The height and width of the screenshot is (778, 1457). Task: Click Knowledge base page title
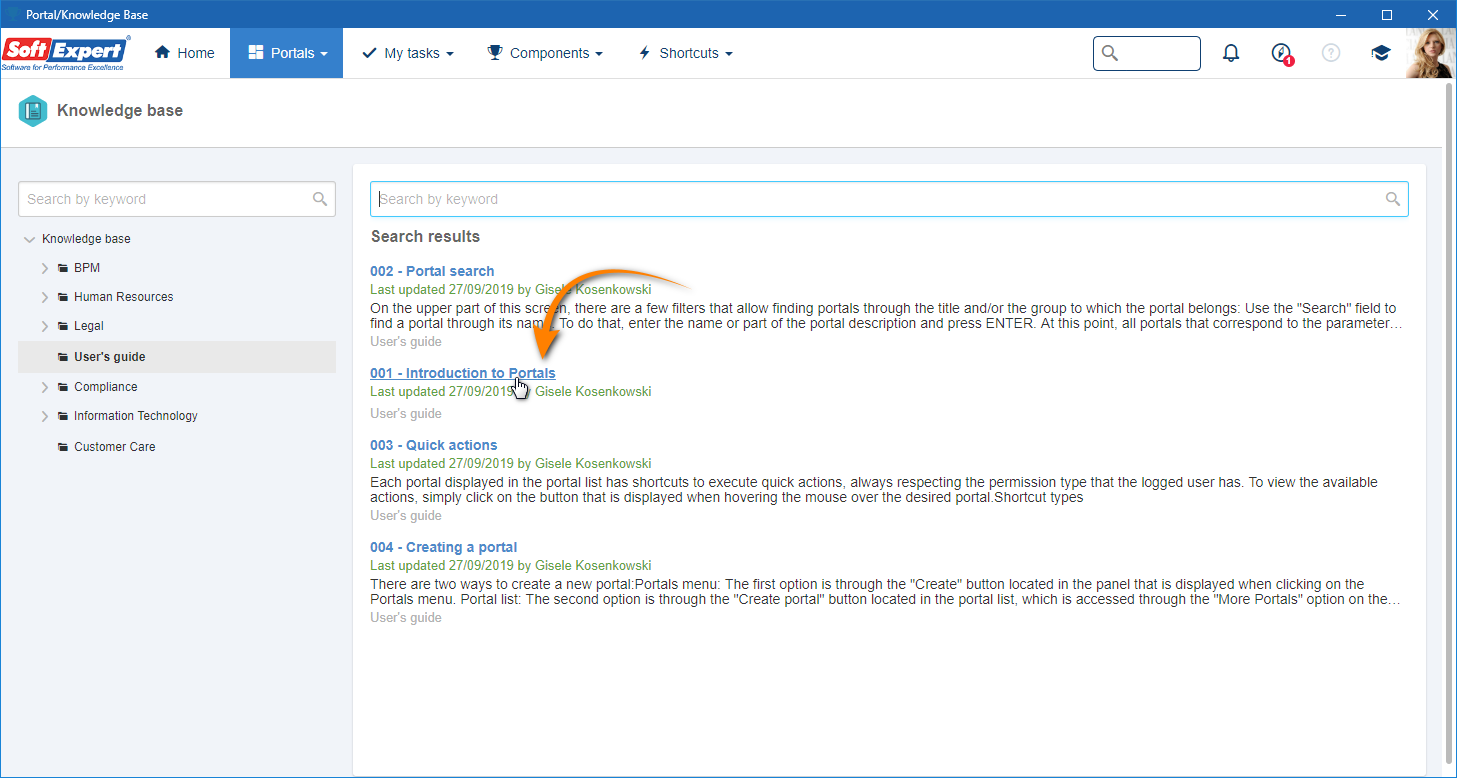tap(120, 111)
